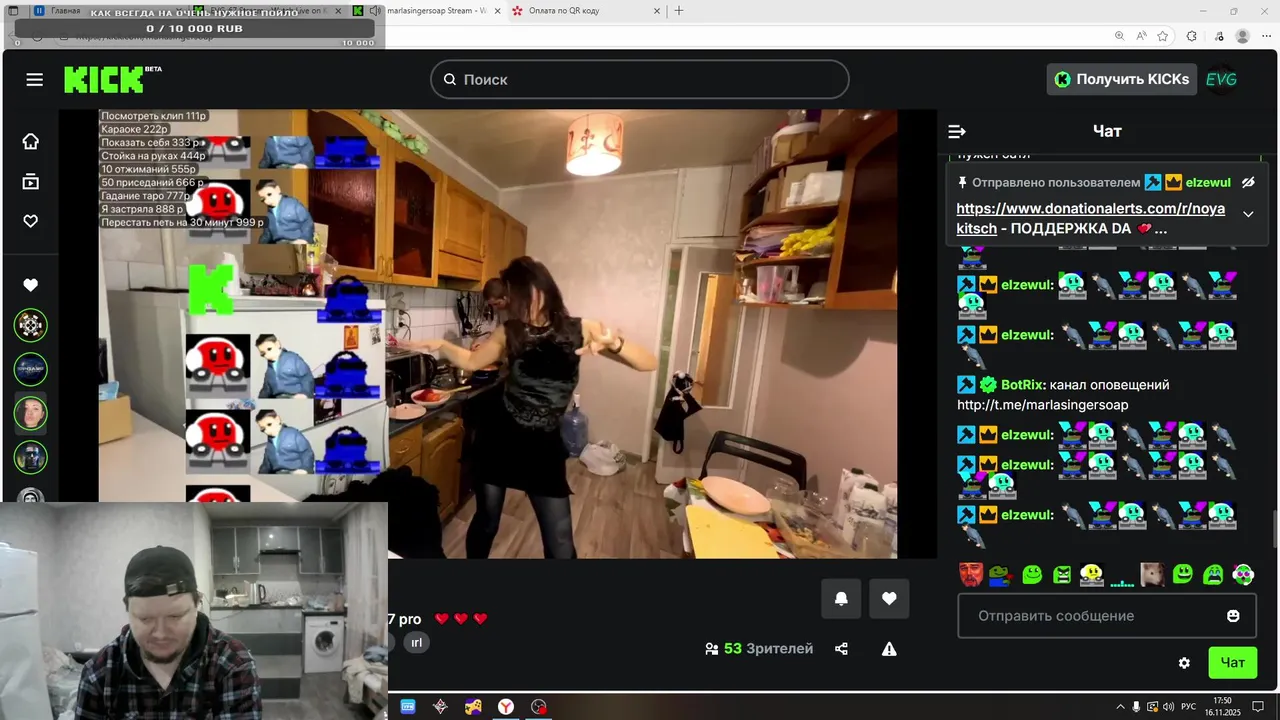Add page to favorites star icon
This screenshot has width=1280, height=720.
pyautogui.click(x=1163, y=36)
